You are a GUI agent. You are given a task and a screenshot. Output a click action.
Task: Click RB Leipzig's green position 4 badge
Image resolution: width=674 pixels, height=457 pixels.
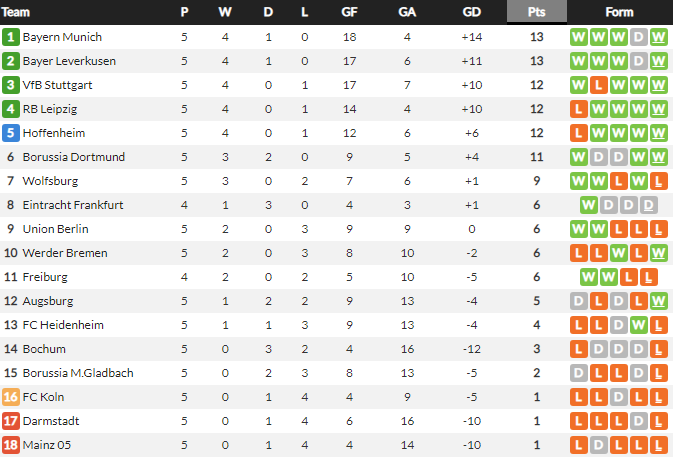pyautogui.click(x=11, y=109)
